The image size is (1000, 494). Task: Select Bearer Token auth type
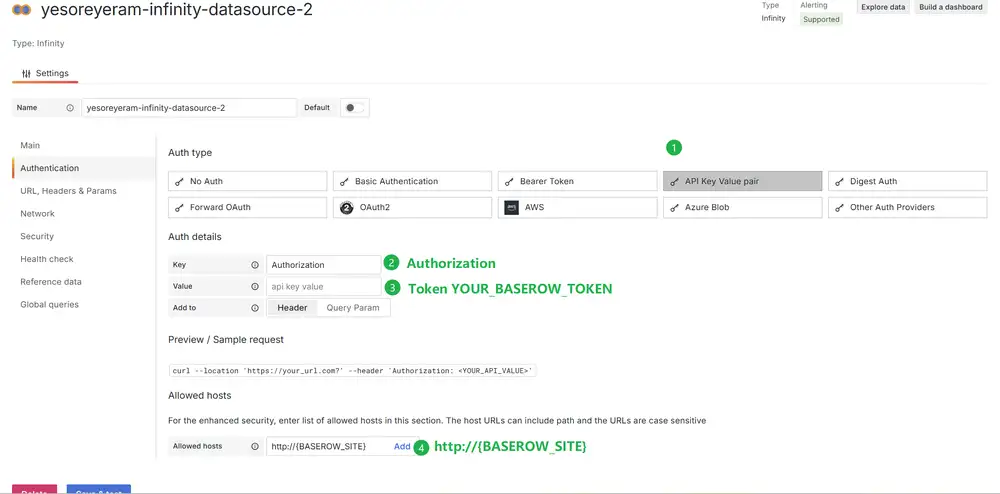577,181
